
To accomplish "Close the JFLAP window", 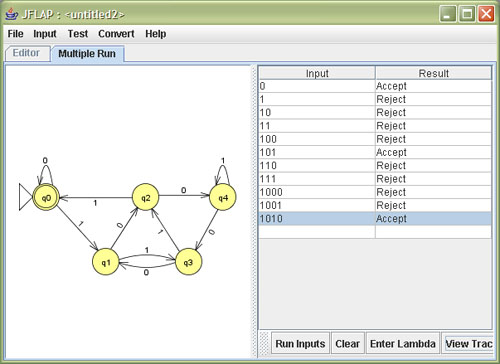I will click(486, 14).
